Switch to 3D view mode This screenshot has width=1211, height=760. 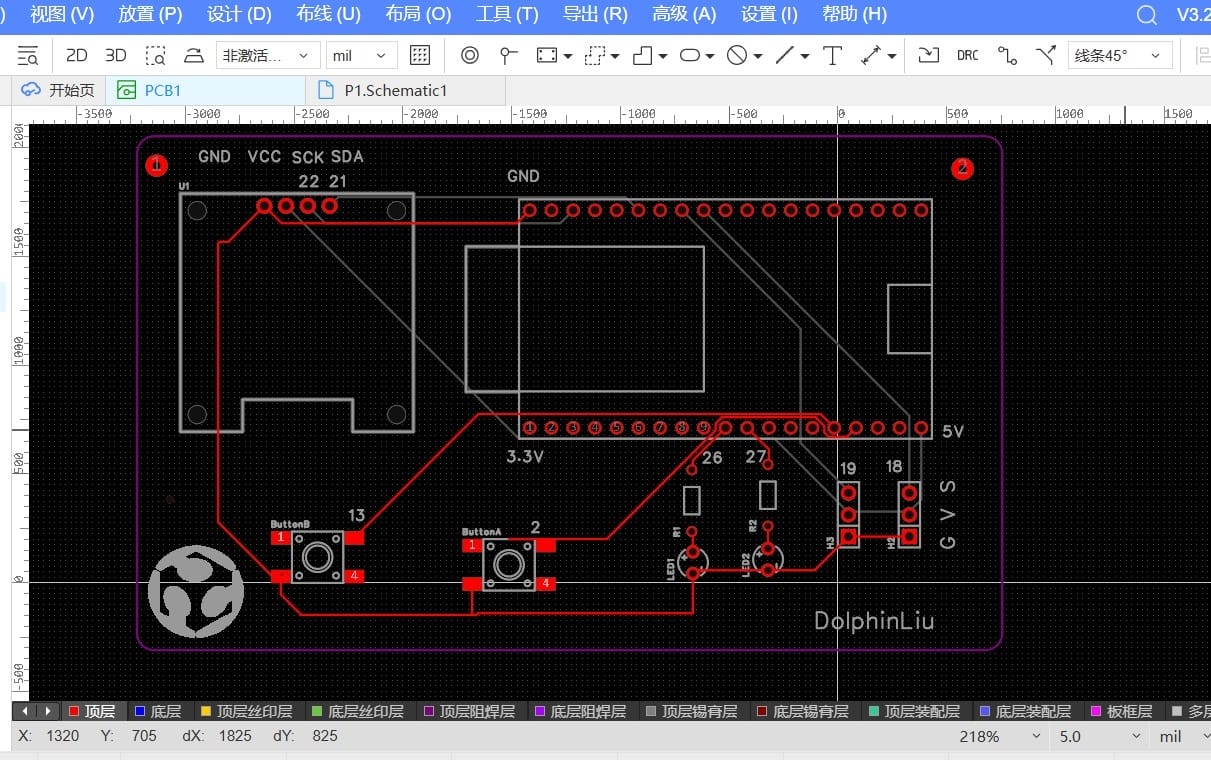tap(116, 56)
